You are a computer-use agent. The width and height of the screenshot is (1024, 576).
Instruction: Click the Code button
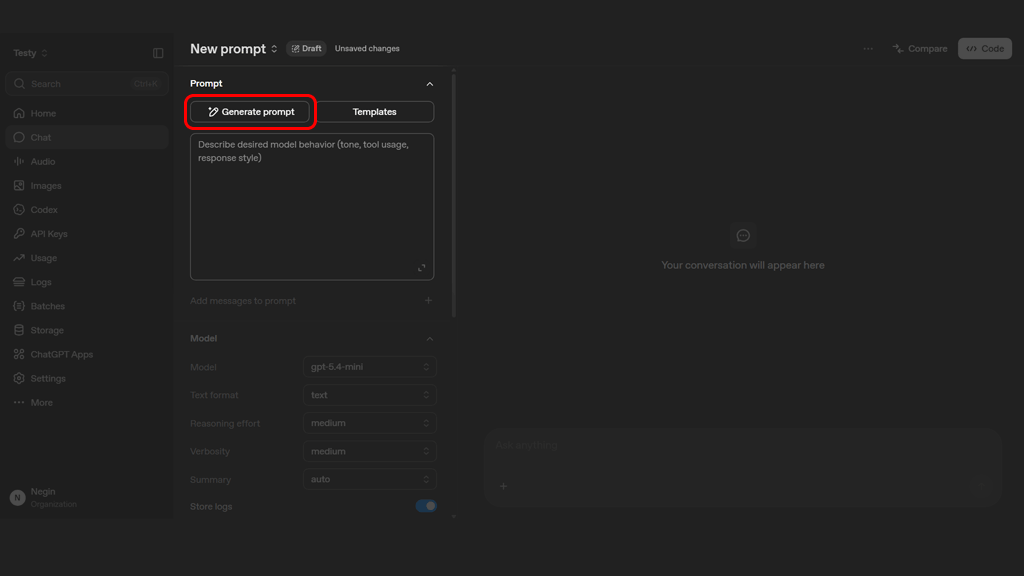tap(985, 49)
